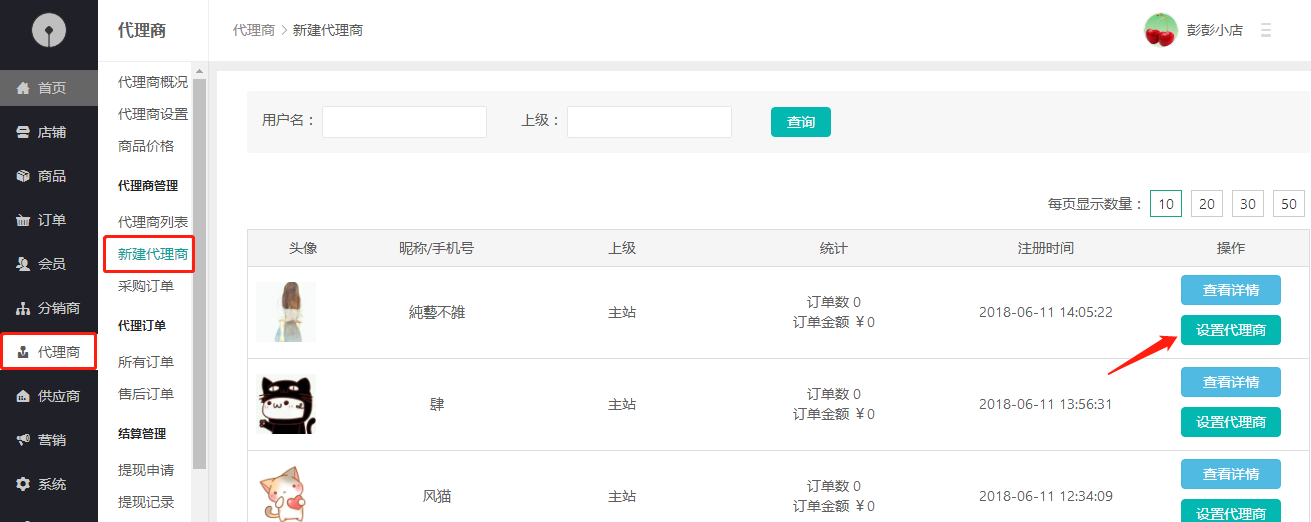Click the system (系统) gear icon

(23, 484)
